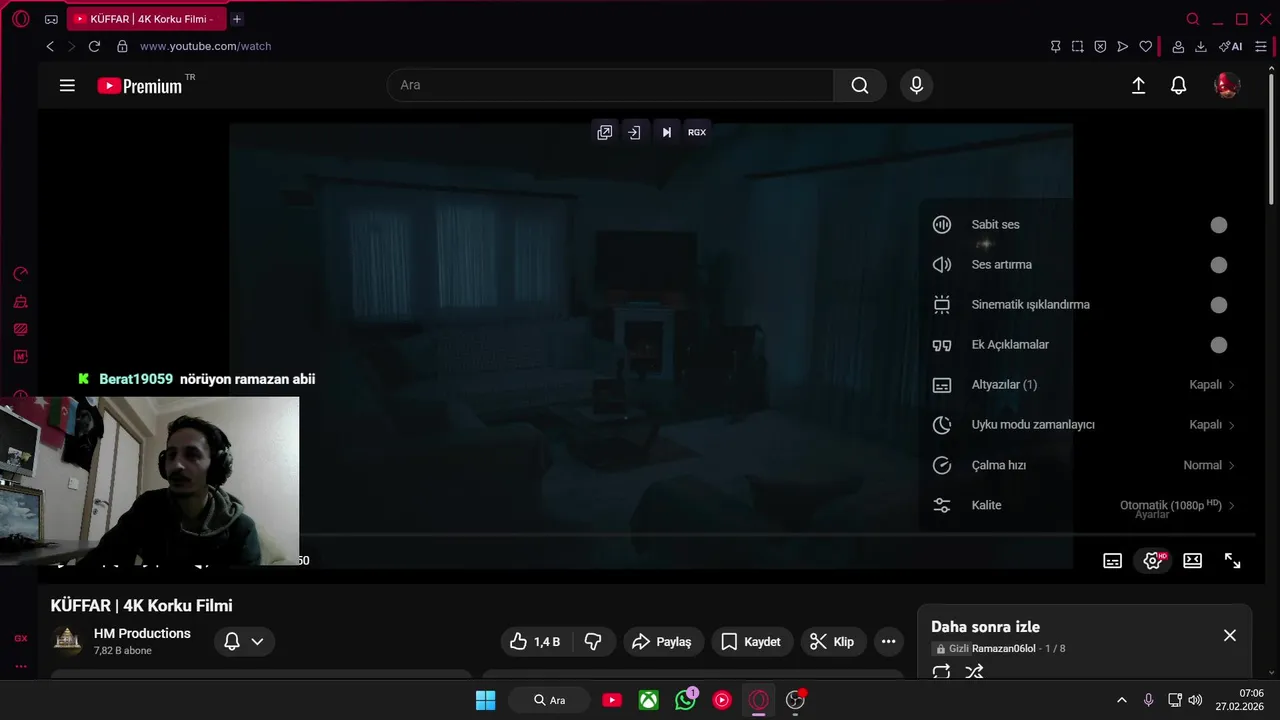Pop out video with the detach icon
This screenshot has height=720, width=1280.
click(605, 132)
